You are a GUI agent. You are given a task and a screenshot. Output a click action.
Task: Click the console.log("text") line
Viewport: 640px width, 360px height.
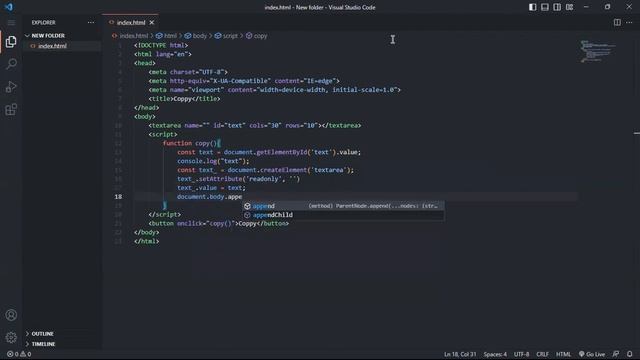(x=213, y=161)
